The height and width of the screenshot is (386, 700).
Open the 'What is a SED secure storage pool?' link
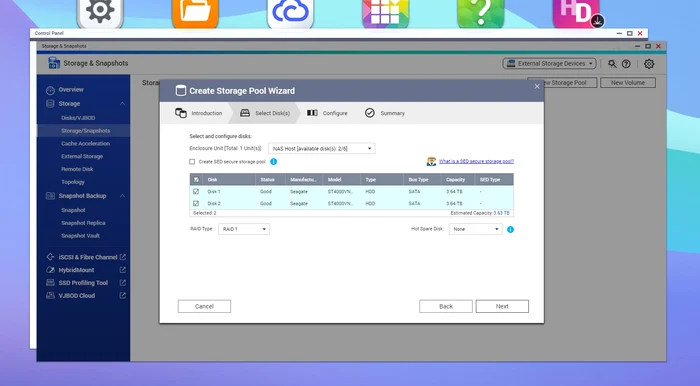tap(476, 162)
